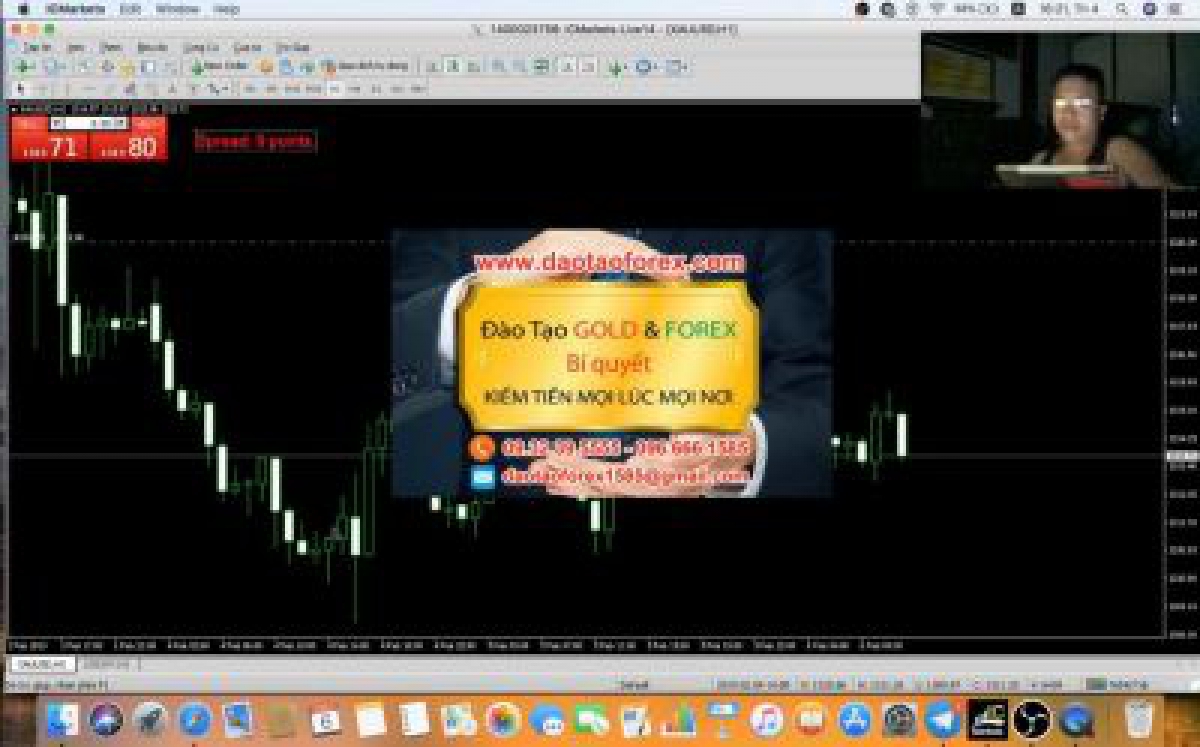Toggle chart shift
The height and width of the screenshot is (747, 1200).
[589, 67]
